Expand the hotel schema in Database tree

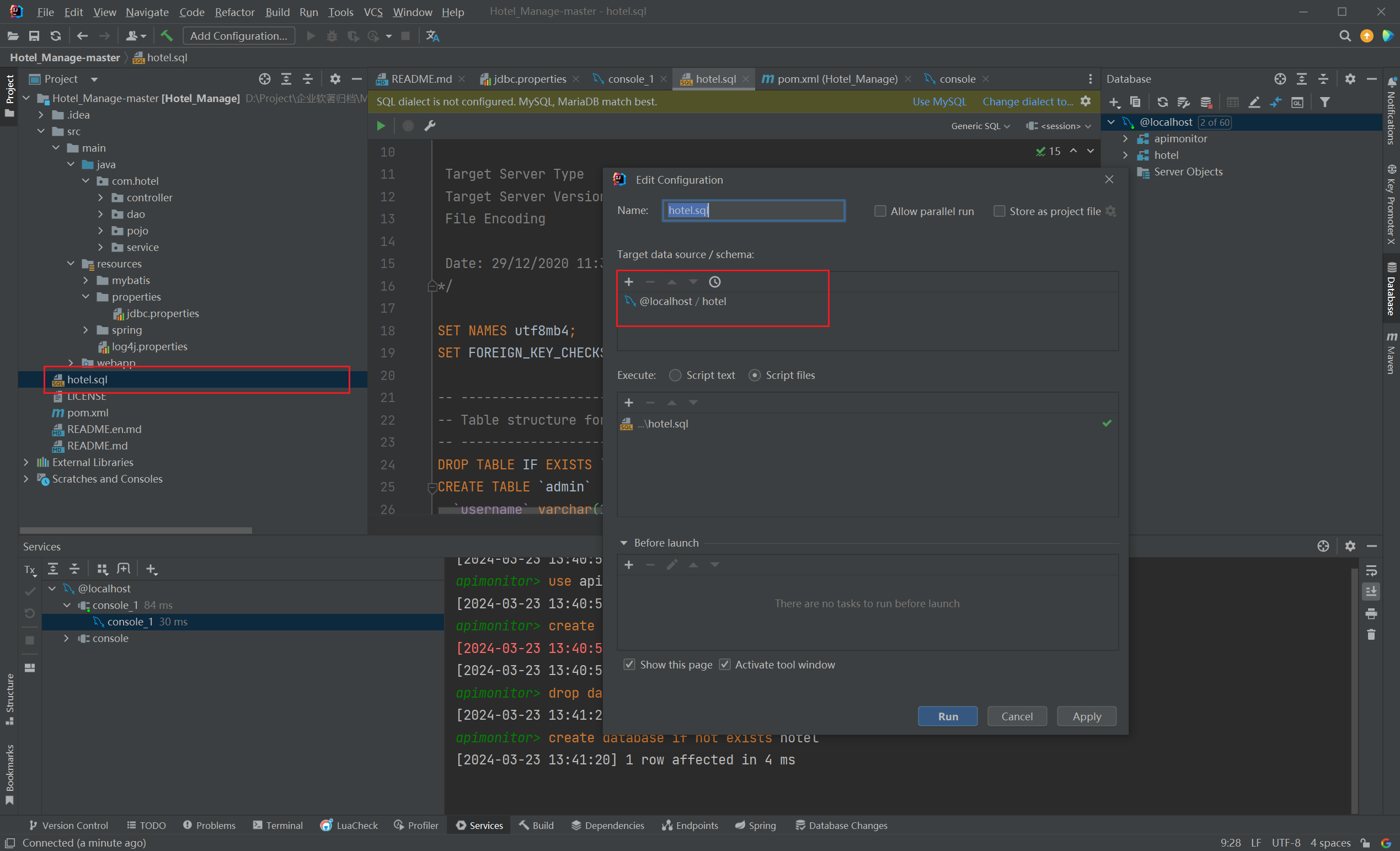(x=1125, y=155)
